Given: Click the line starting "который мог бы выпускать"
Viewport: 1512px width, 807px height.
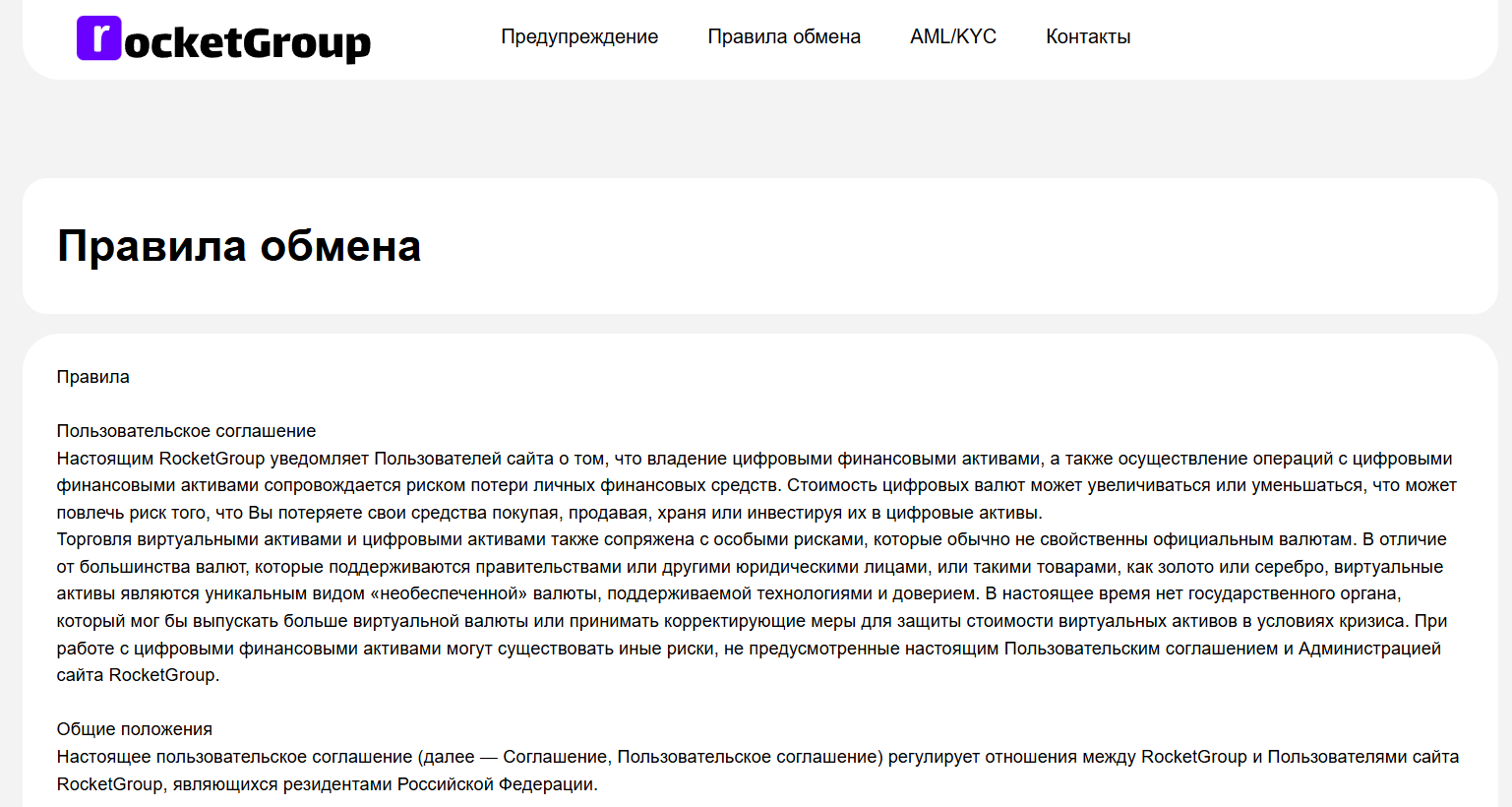Looking at the screenshot, I should 752,621.
